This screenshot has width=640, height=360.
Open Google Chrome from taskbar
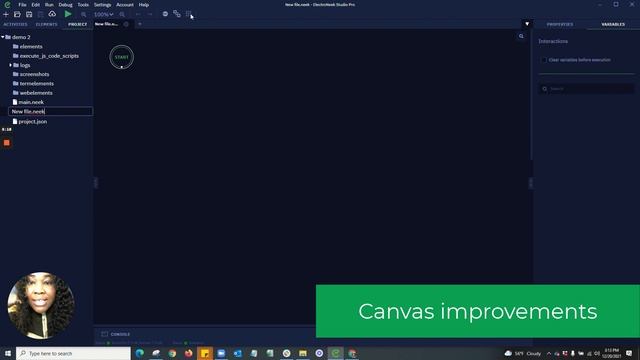coord(172,353)
